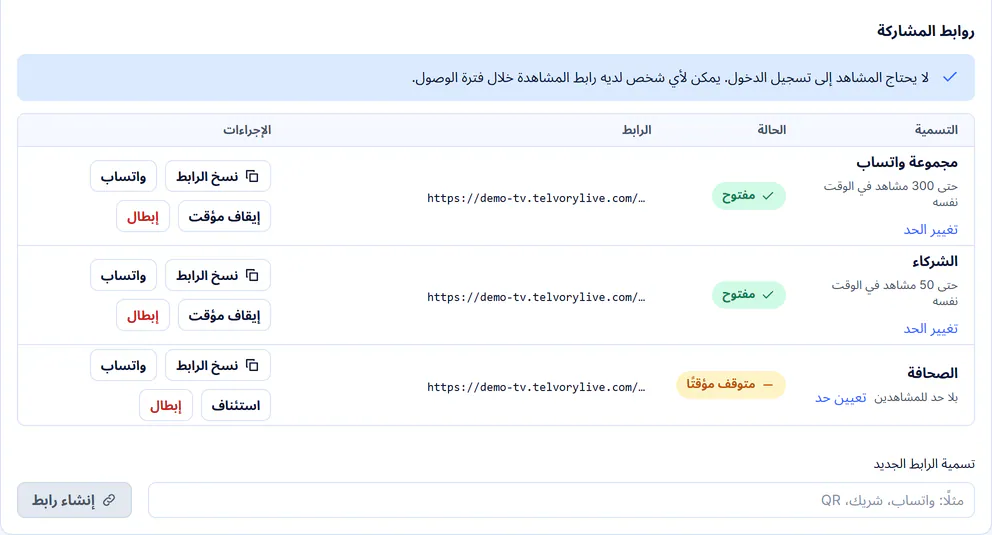The image size is (992, 535).
Task: Click مفتوح status badge in الشركاء row
Action: [748, 295]
